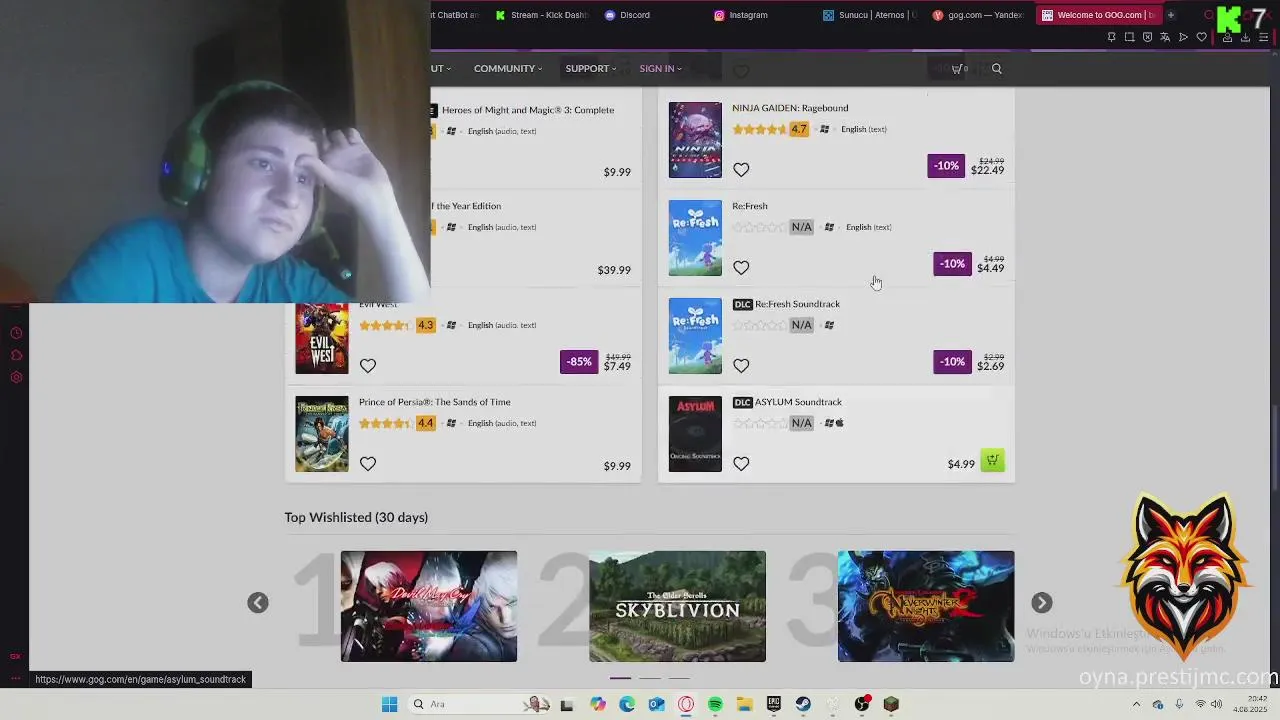Go to next Top Wishlisted slide
The width and height of the screenshot is (1280, 720).
click(x=1042, y=602)
